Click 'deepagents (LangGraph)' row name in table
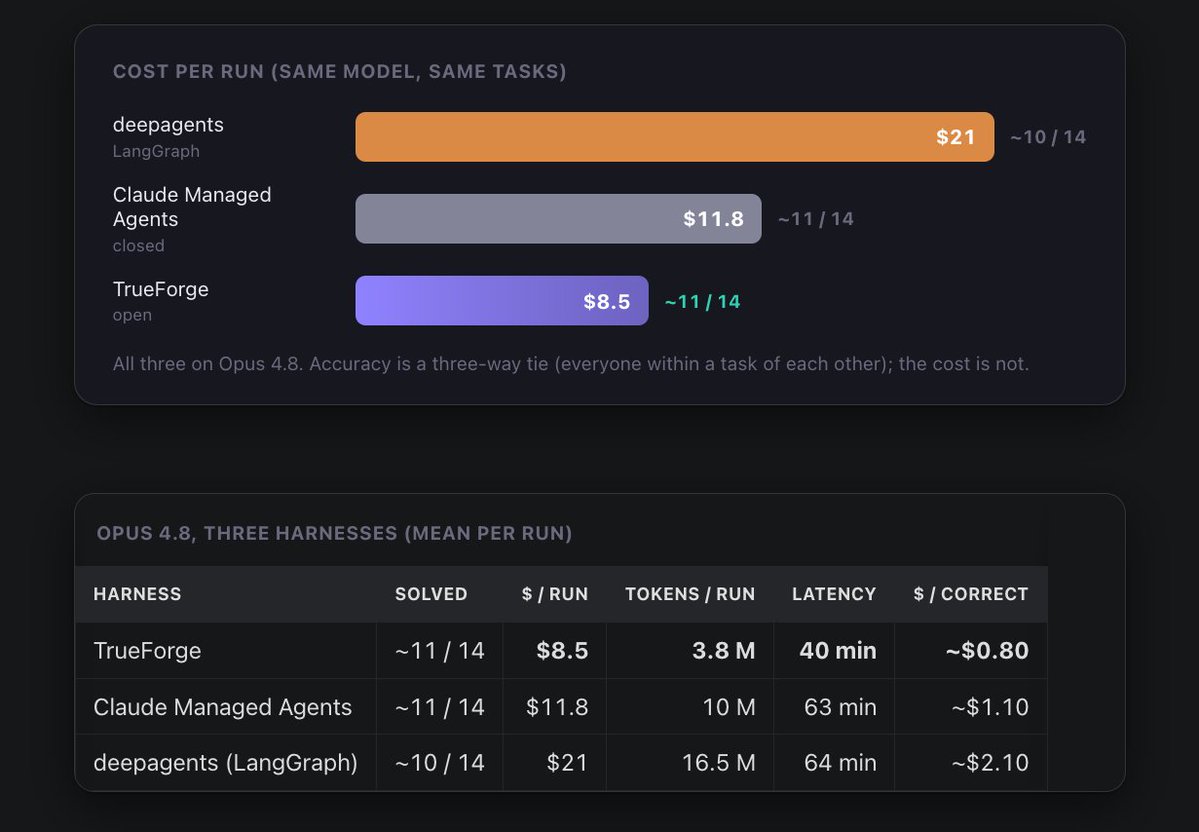Screen dimensions: 1199x832 [226, 762]
